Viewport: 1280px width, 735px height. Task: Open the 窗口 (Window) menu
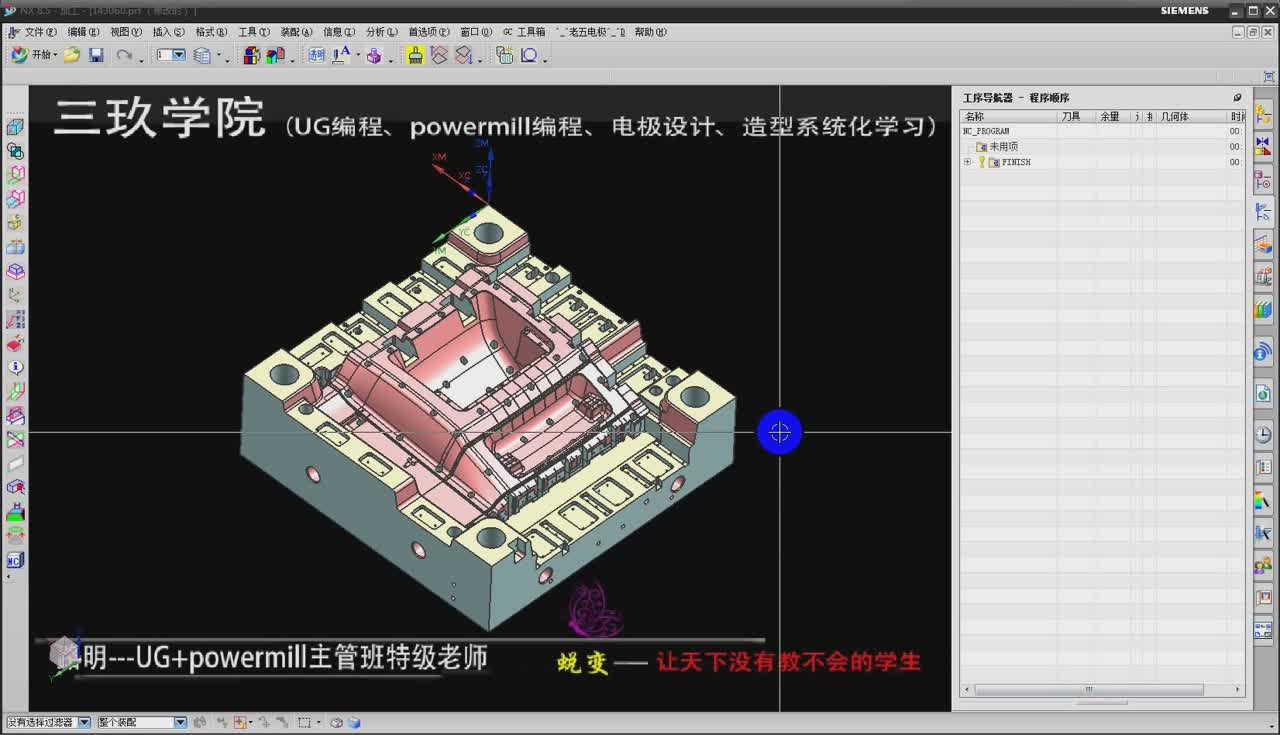pyautogui.click(x=476, y=32)
